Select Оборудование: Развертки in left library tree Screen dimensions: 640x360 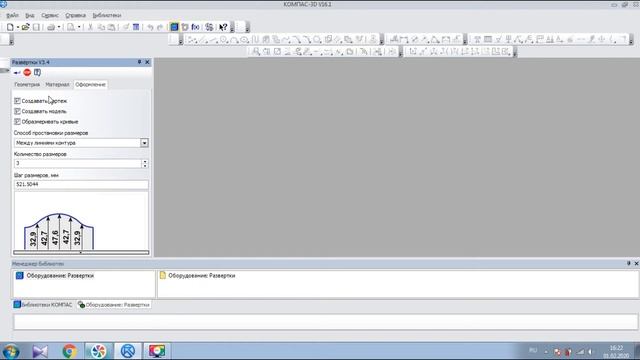60,276
